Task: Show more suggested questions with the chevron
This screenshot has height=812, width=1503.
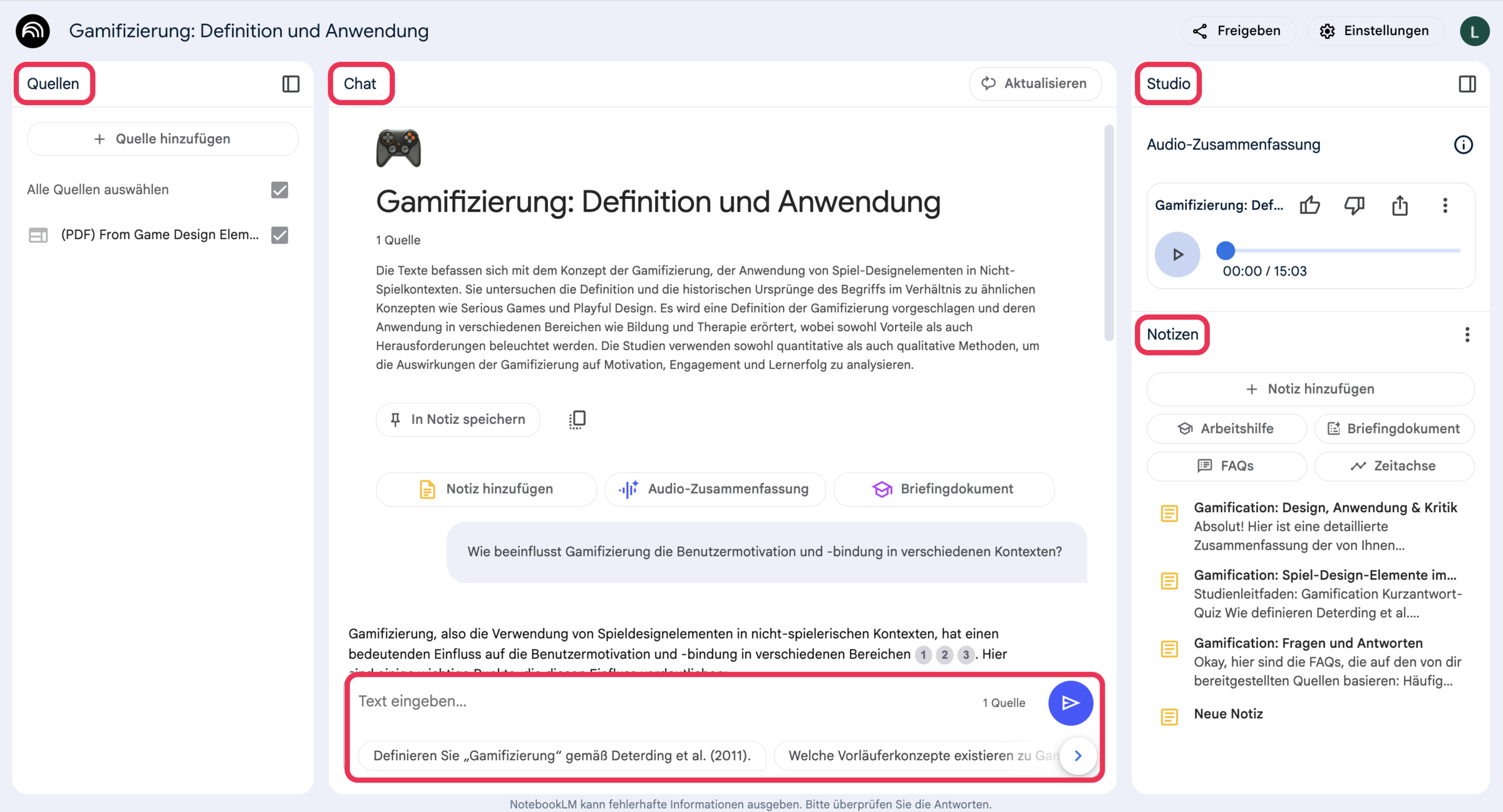Action: click(1078, 756)
